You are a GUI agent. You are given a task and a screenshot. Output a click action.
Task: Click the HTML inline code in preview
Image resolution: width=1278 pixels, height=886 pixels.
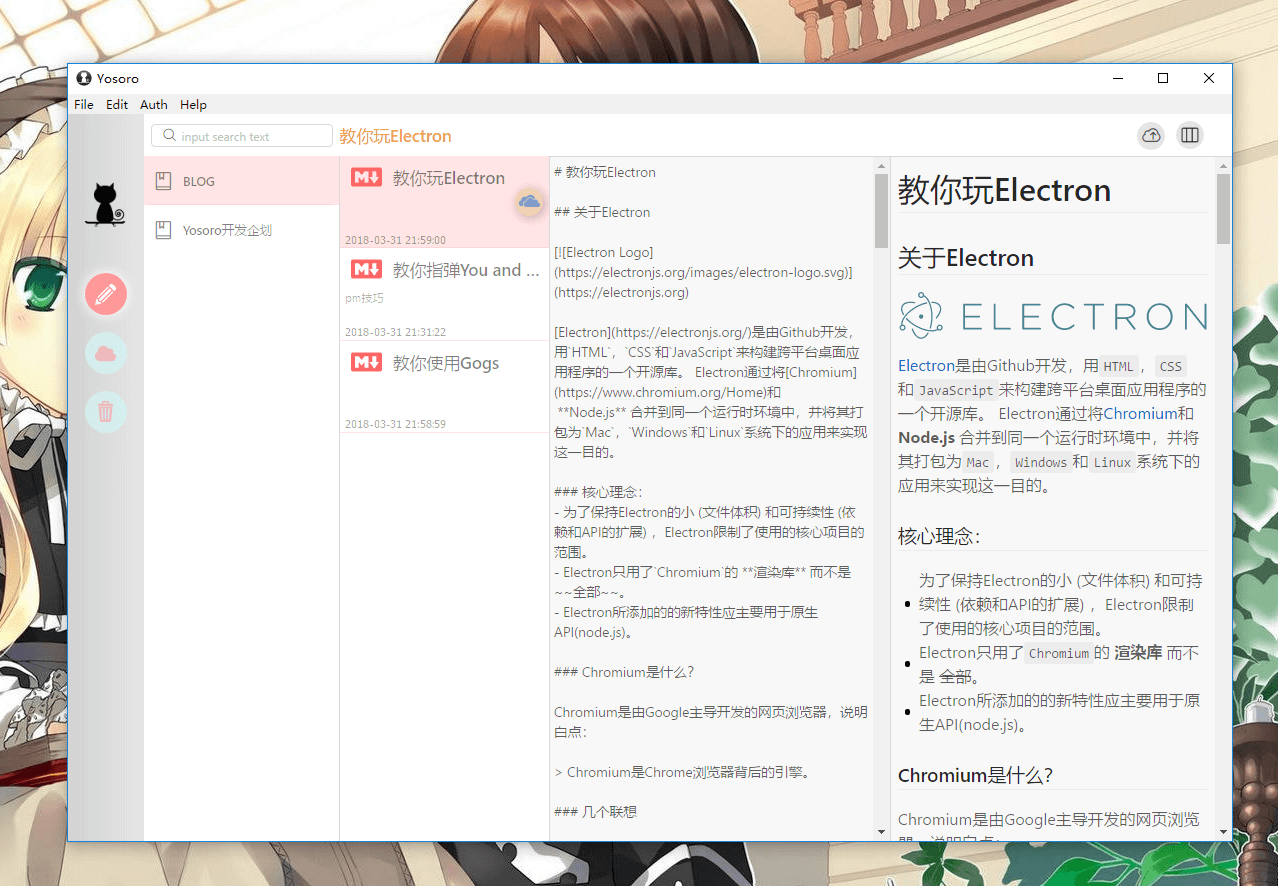1118,366
